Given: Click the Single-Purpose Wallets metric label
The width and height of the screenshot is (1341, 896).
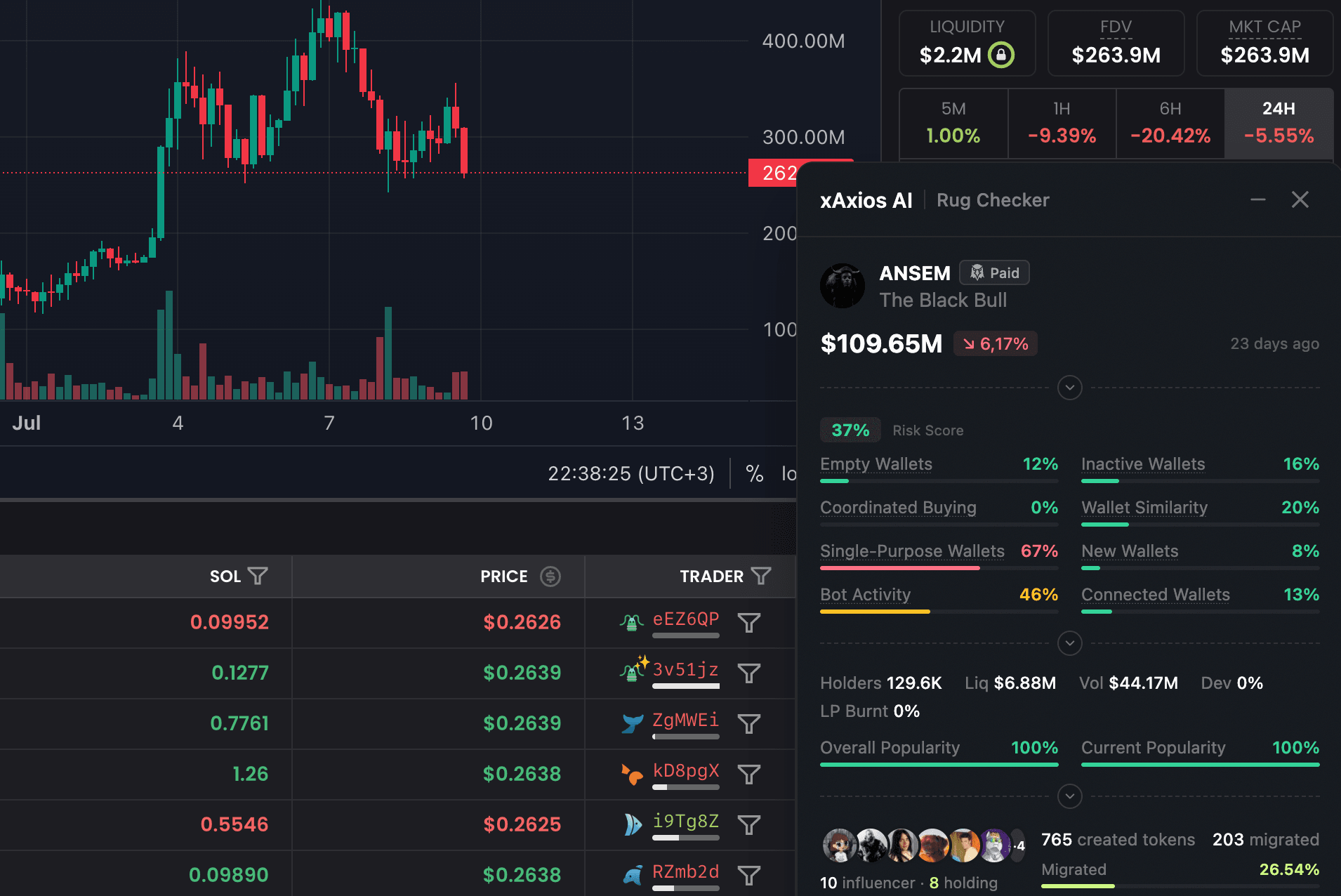Looking at the screenshot, I should click(912, 551).
